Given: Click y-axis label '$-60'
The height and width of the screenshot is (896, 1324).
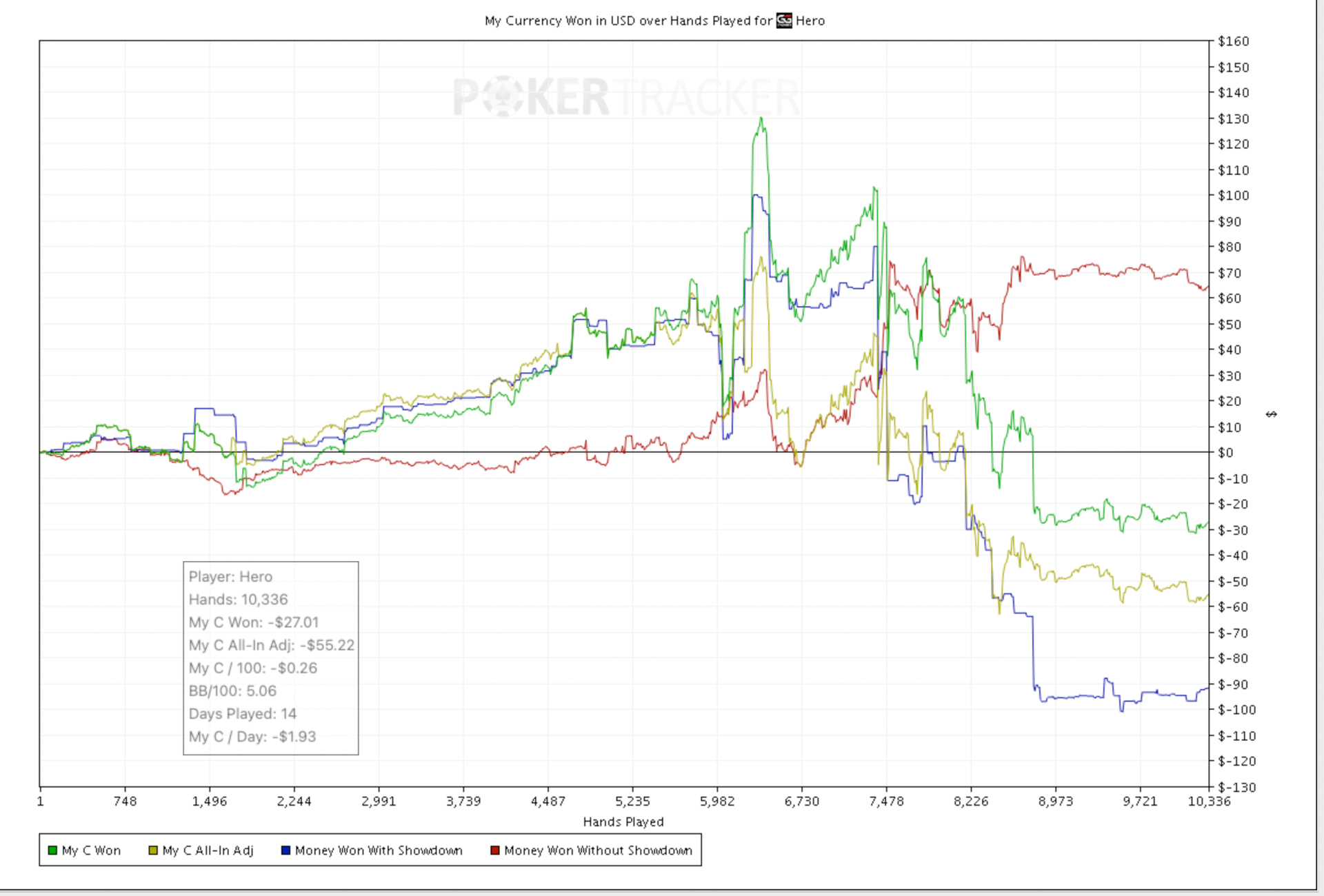Looking at the screenshot, I should (x=1233, y=607).
